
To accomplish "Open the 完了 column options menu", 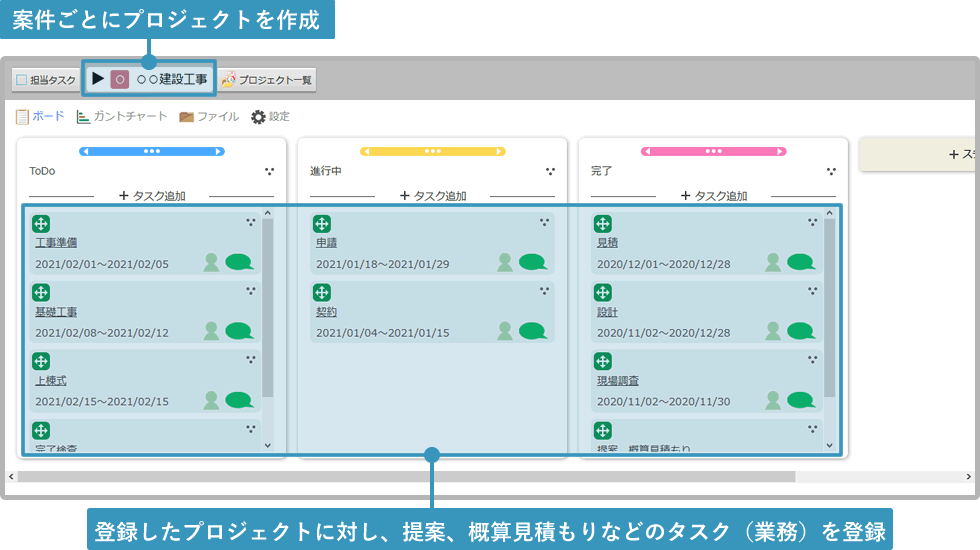I will (831, 171).
